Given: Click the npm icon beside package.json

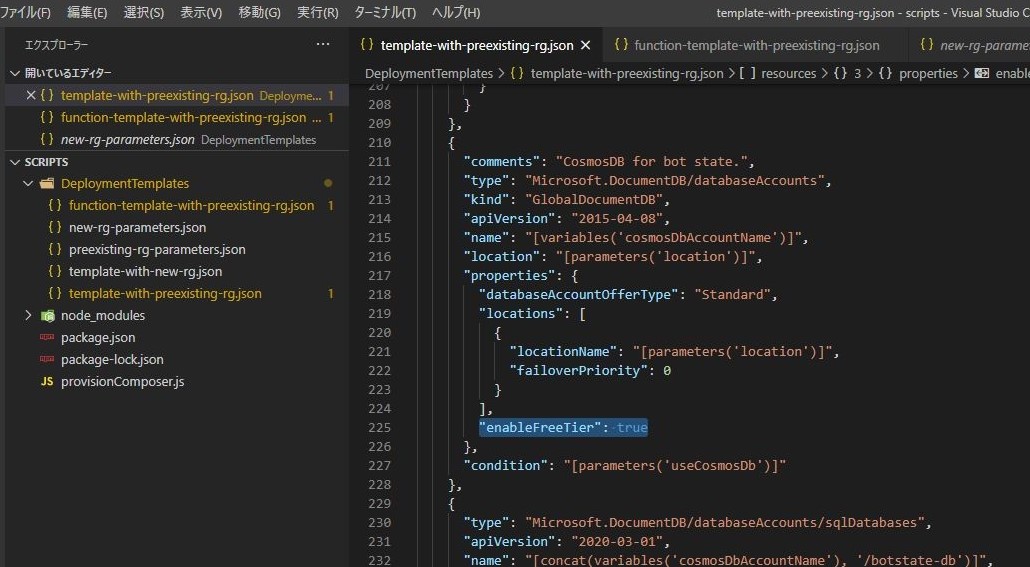Looking at the screenshot, I should [x=47, y=338].
